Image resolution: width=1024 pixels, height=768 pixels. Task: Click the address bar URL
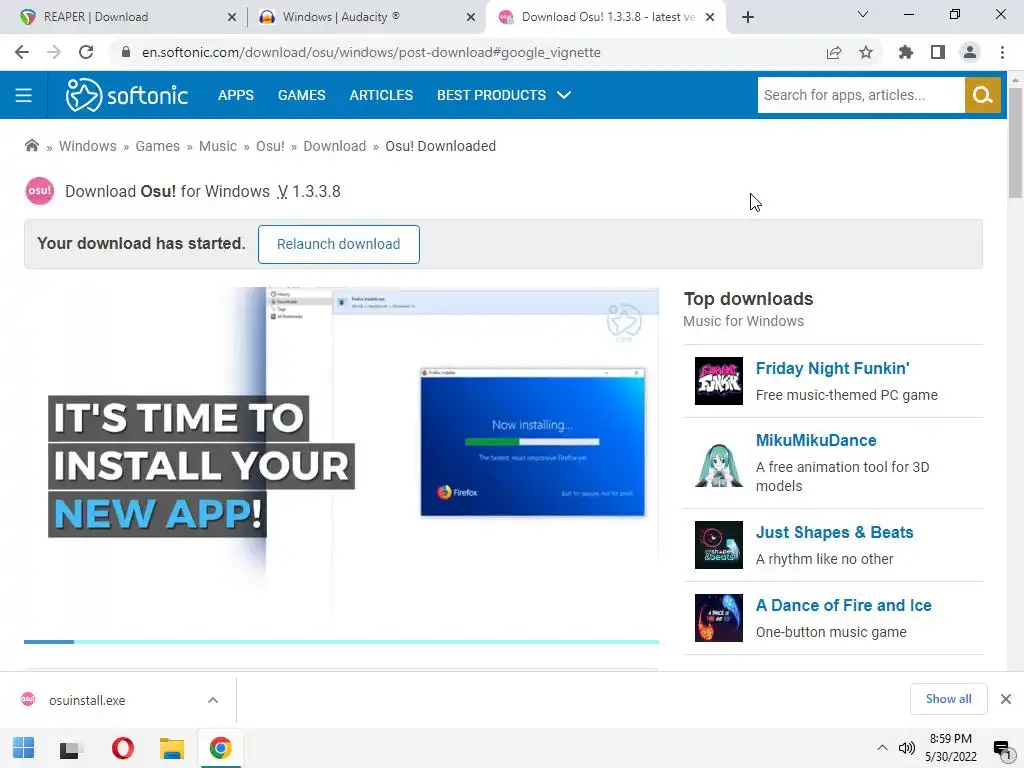tap(371, 52)
